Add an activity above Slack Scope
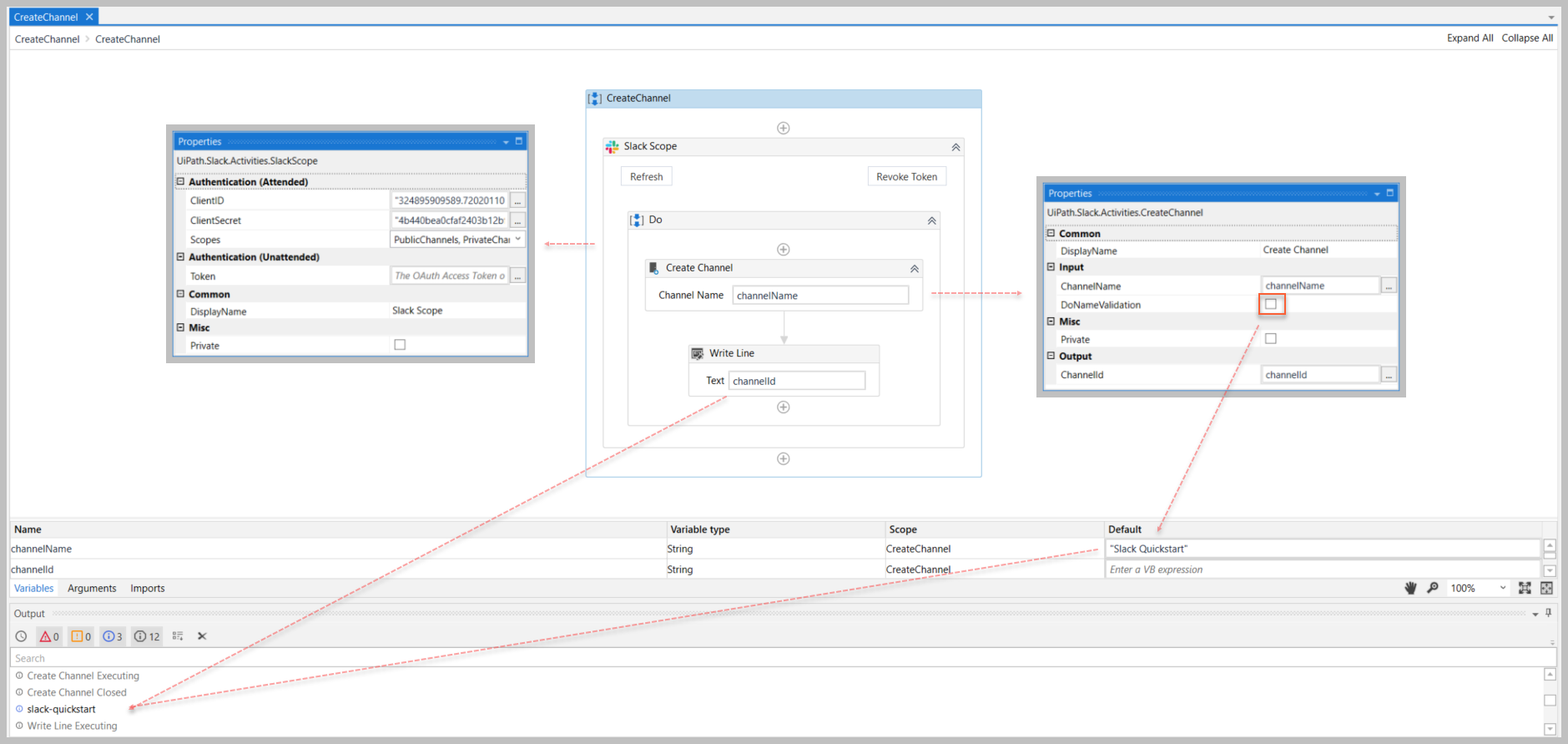 coord(784,128)
